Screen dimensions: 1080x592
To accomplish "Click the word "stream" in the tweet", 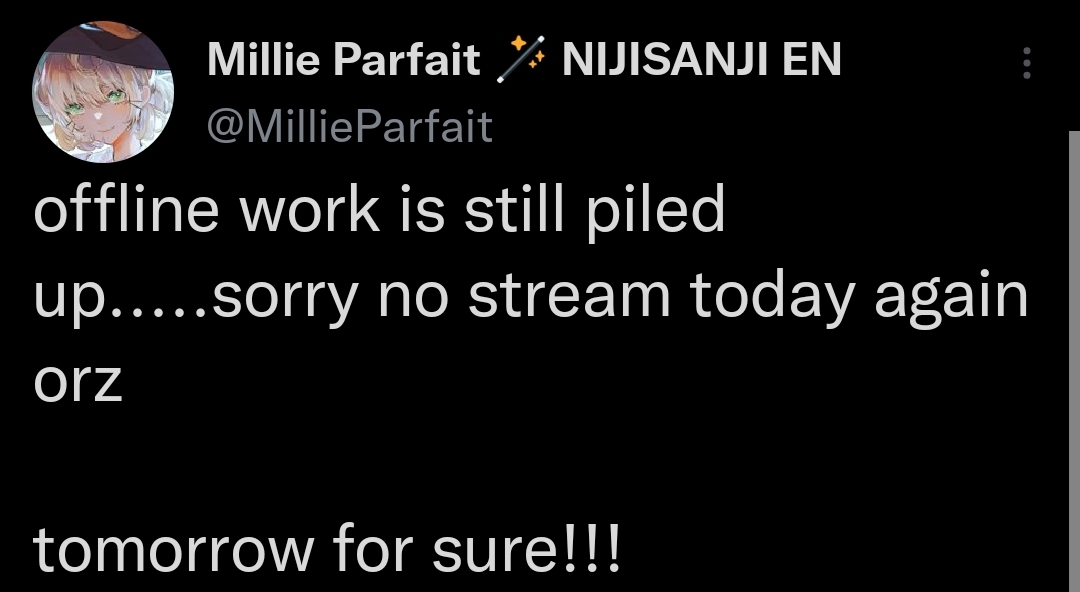I will pyautogui.click(x=569, y=295).
